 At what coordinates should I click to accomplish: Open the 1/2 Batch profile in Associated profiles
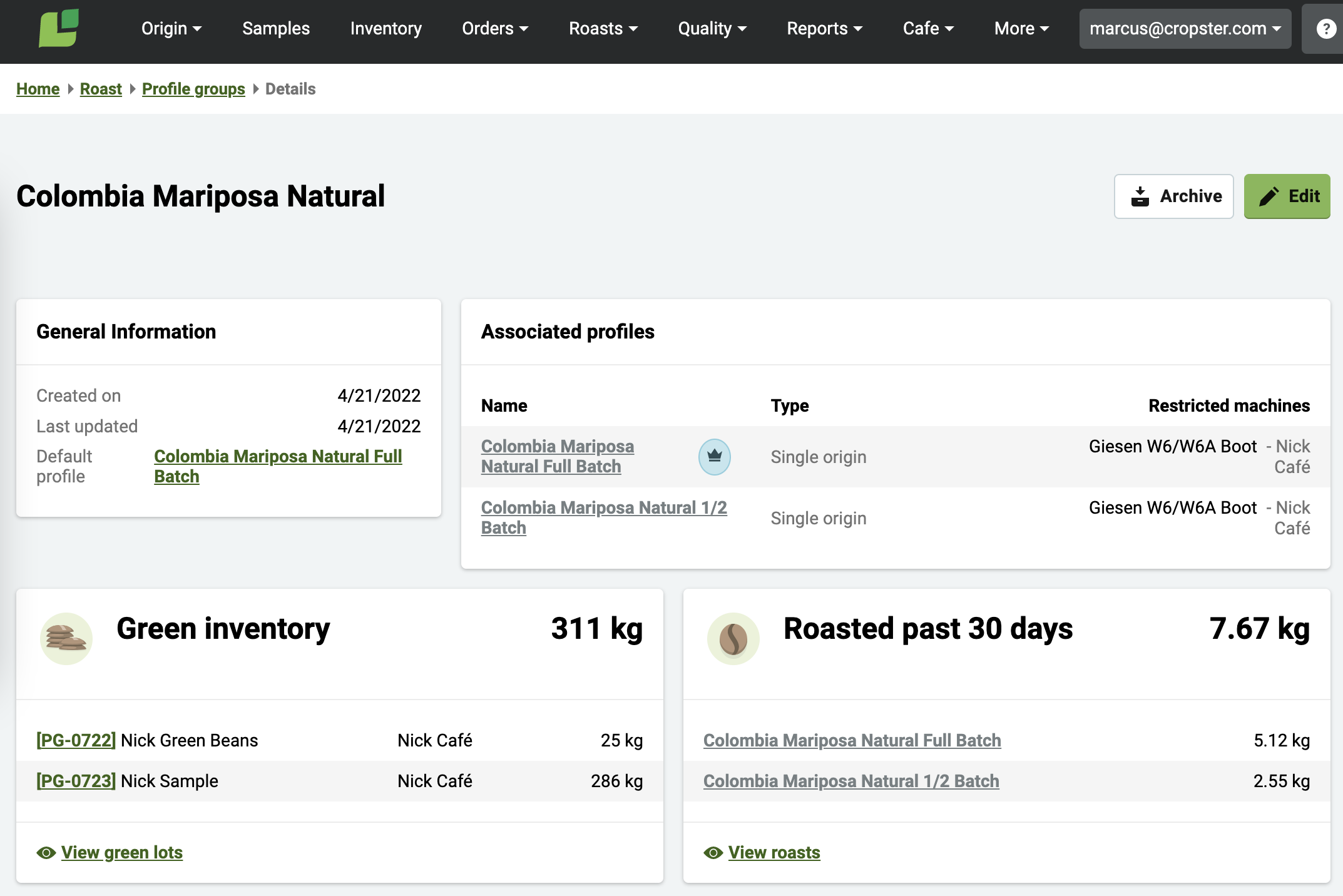(604, 517)
